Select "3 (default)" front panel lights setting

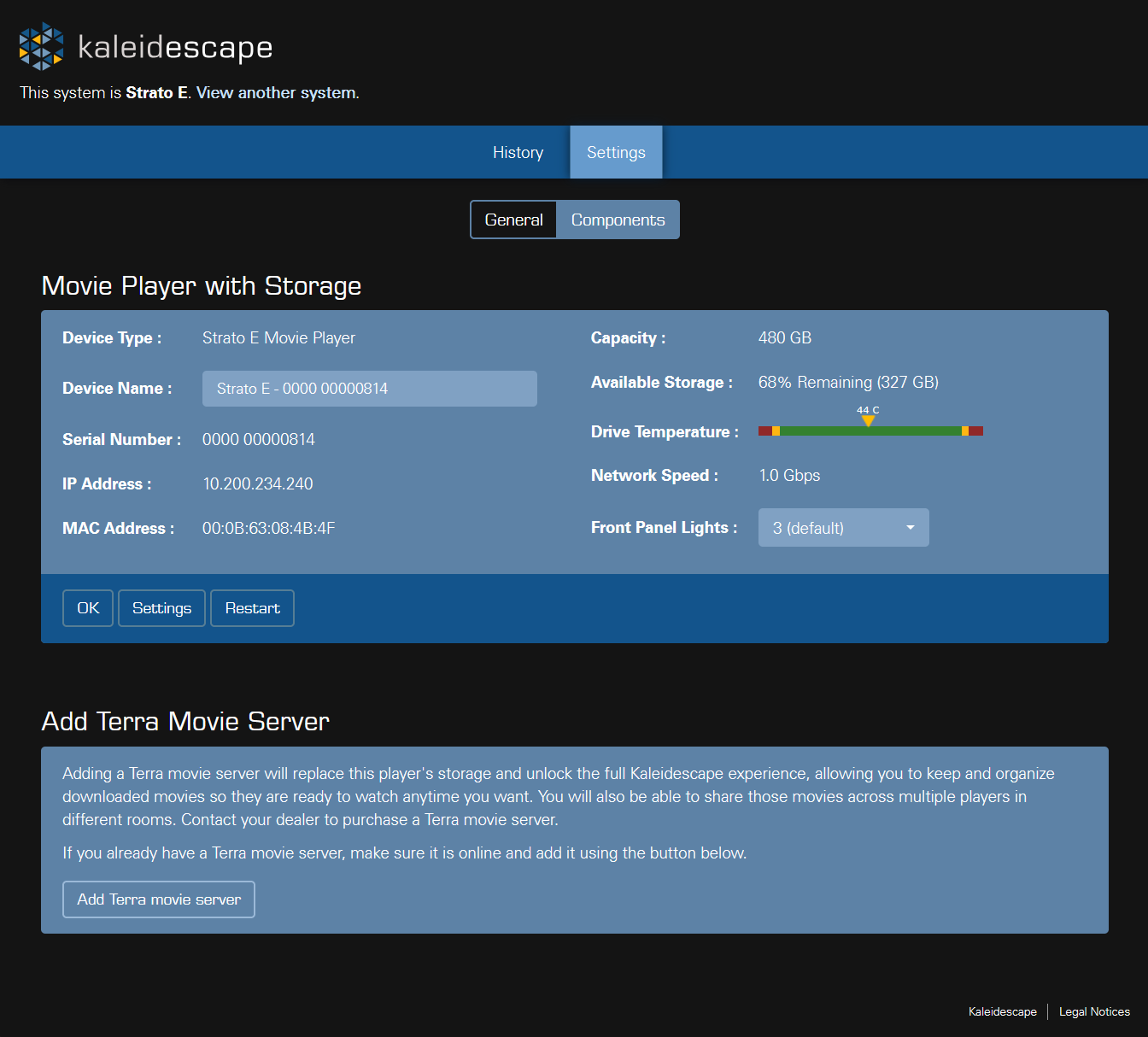click(808, 527)
